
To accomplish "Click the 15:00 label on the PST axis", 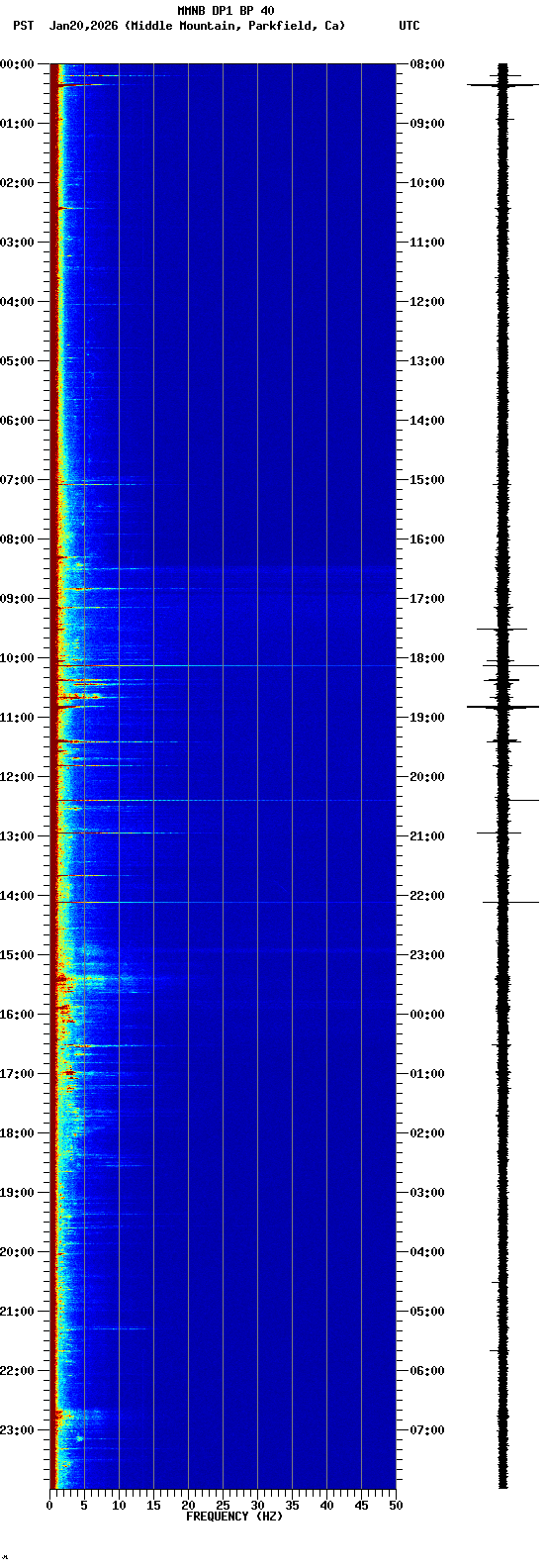I will tap(17, 955).
